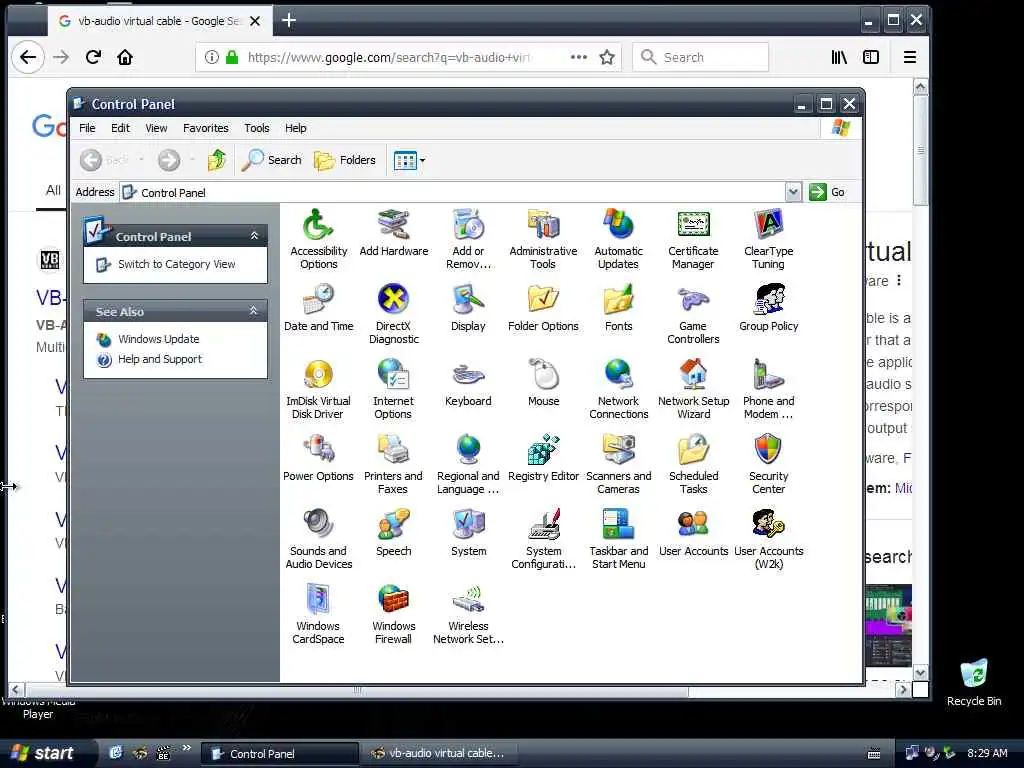Open System properties icon
Viewport: 1024px width, 768px height.
pyautogui.click(x=468, y=532)
